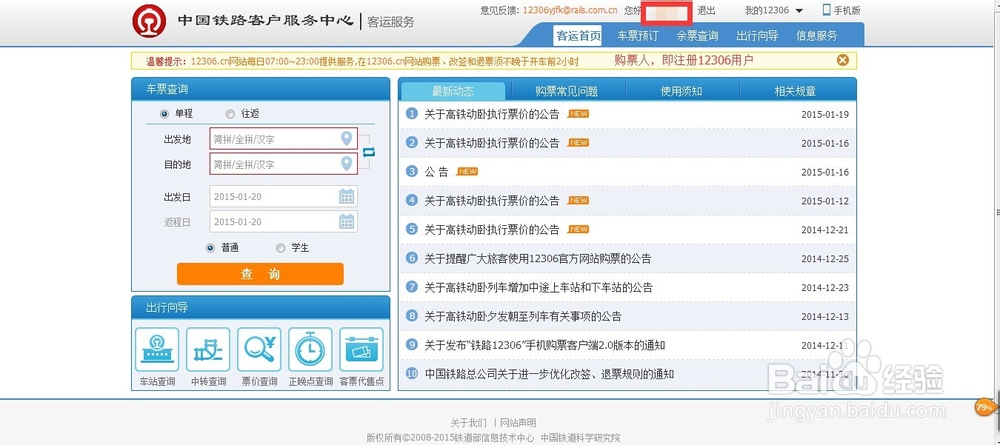Click the destination station location pin icon
Image resolution: width=1000 pixels, height=445 pixels.
[346, 164]
